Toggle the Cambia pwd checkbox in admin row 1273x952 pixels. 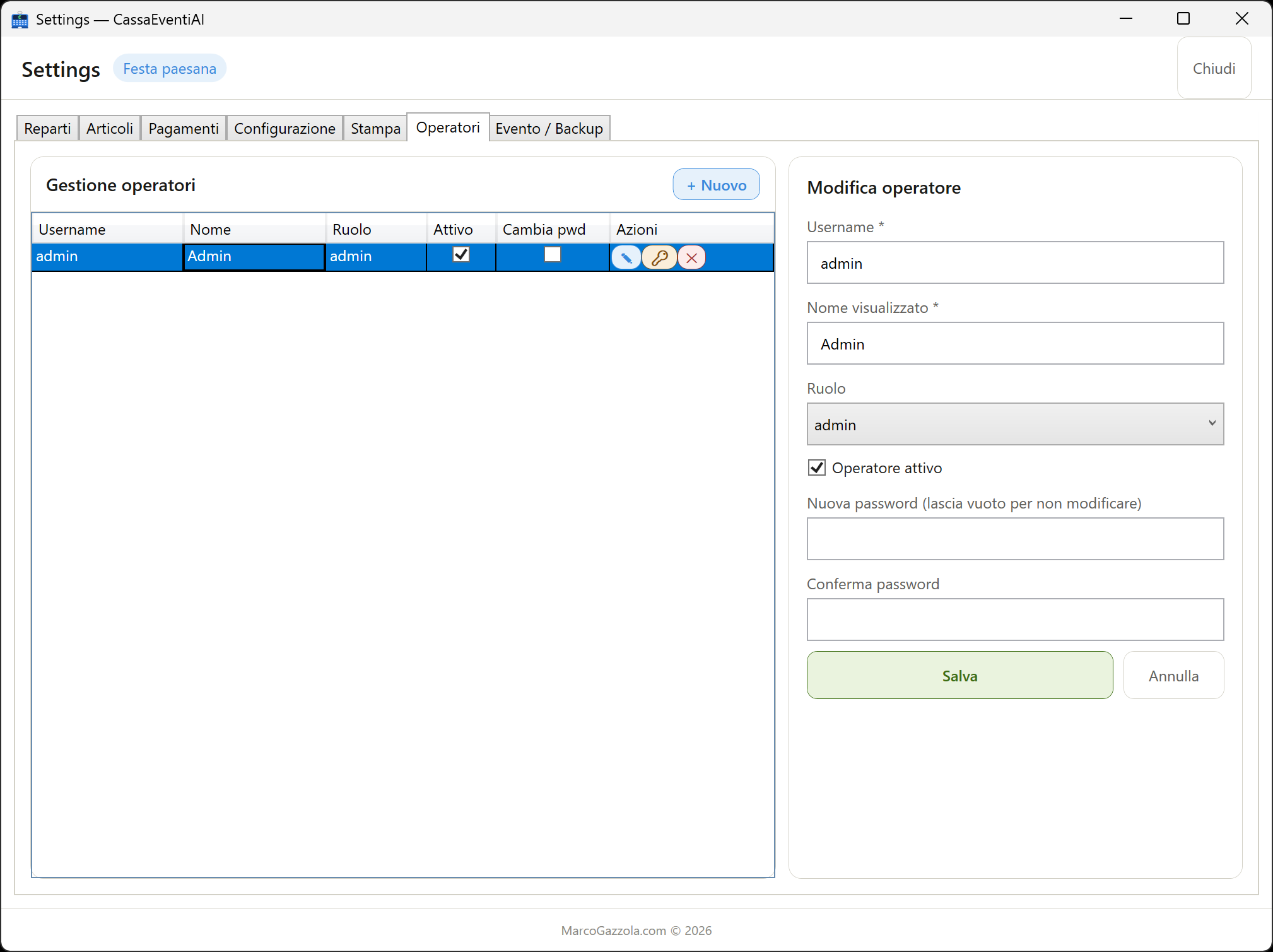point(552,254)
